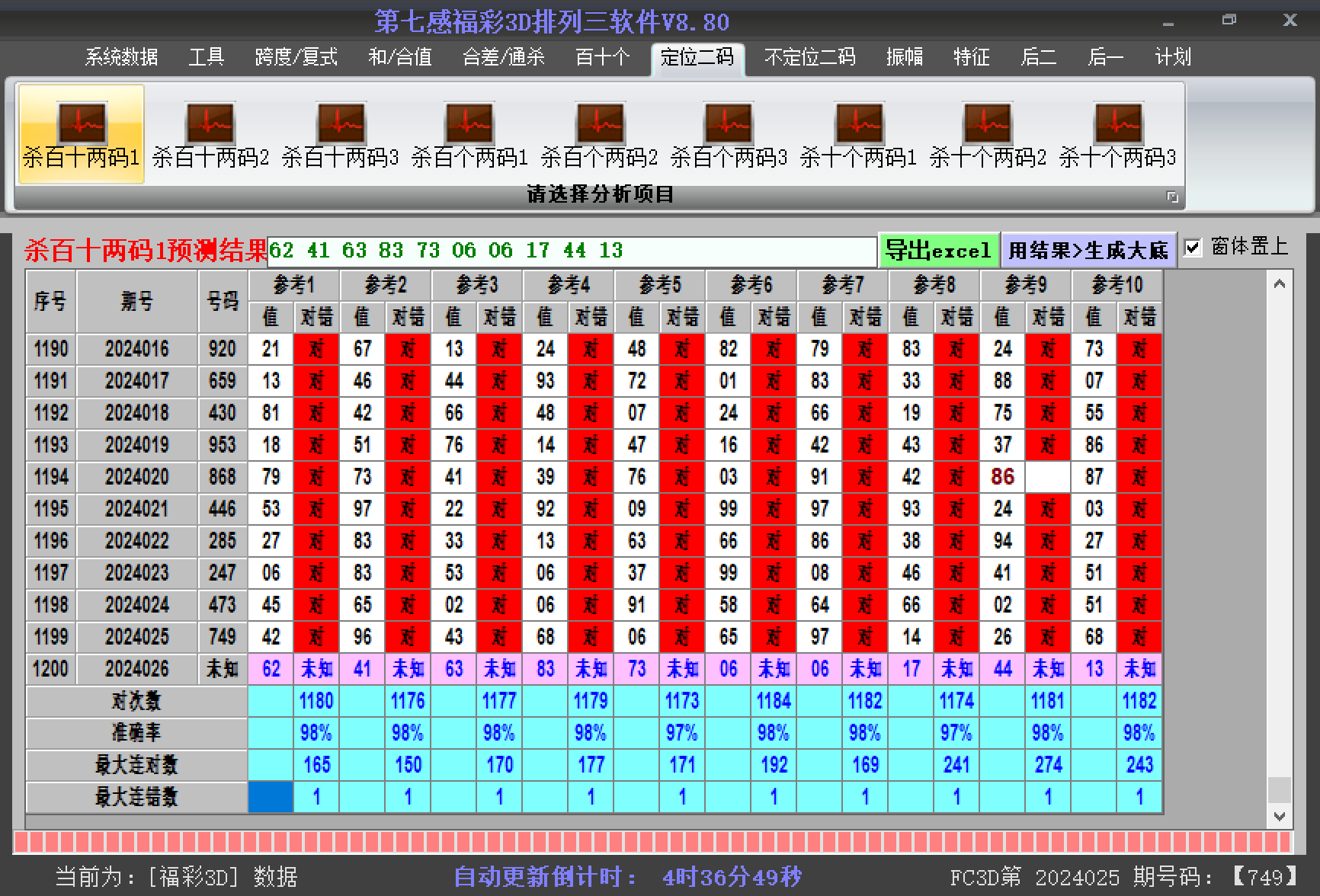Click the pink progress bar
Viewport: 1320px width, 896px height.
click(x=652, y=842)
